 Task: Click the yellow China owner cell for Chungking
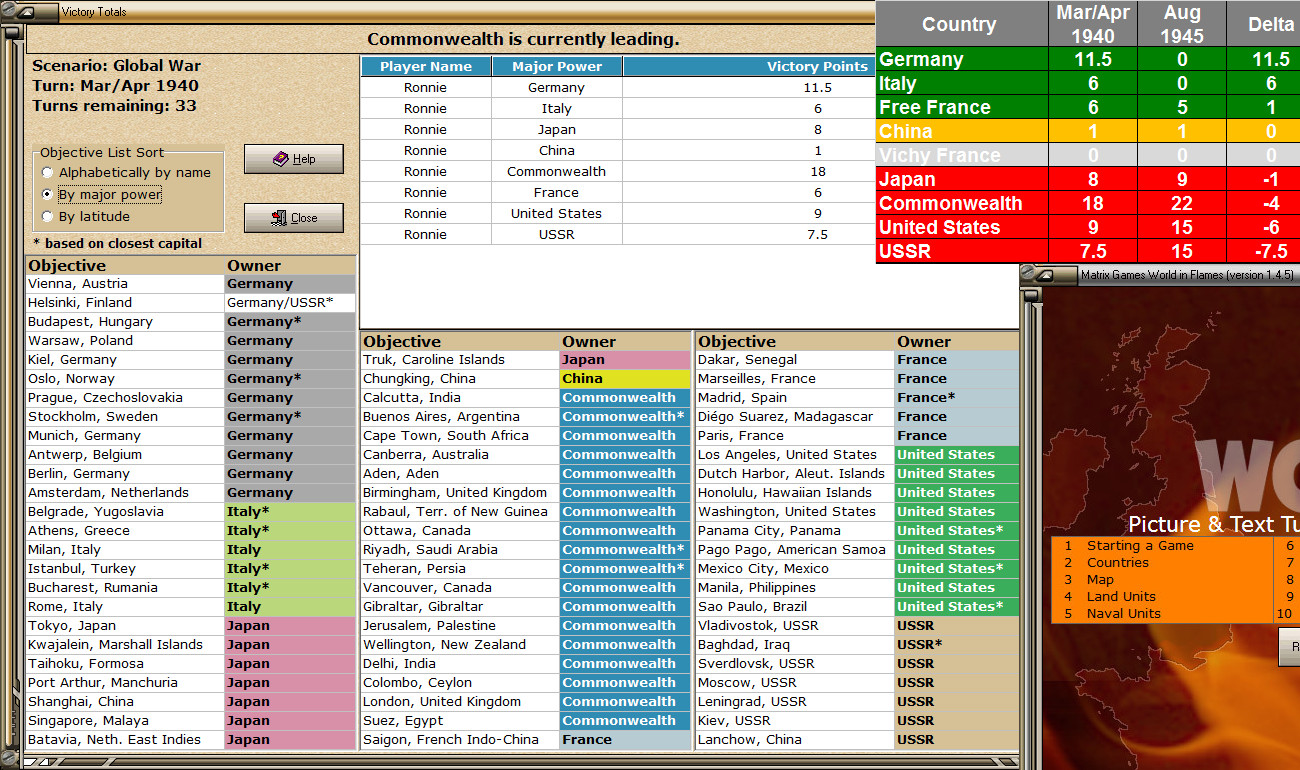point(625,379)
